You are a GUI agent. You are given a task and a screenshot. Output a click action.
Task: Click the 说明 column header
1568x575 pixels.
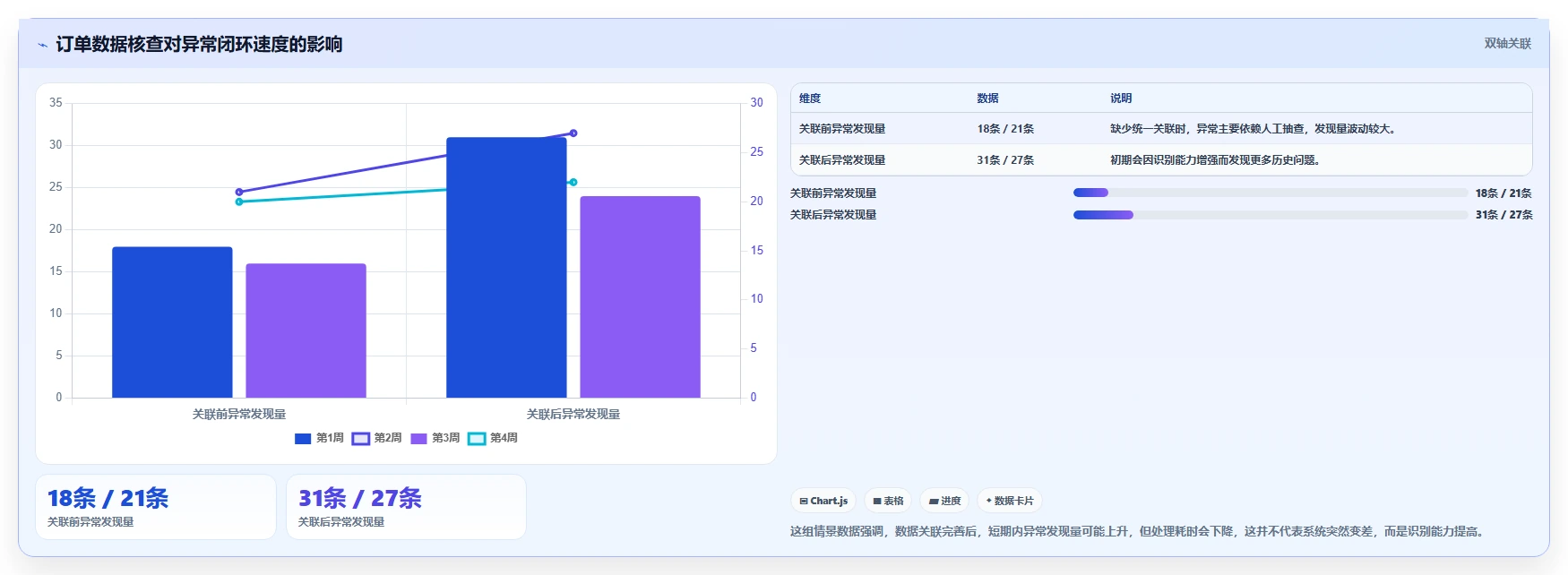click(1121, 99)
